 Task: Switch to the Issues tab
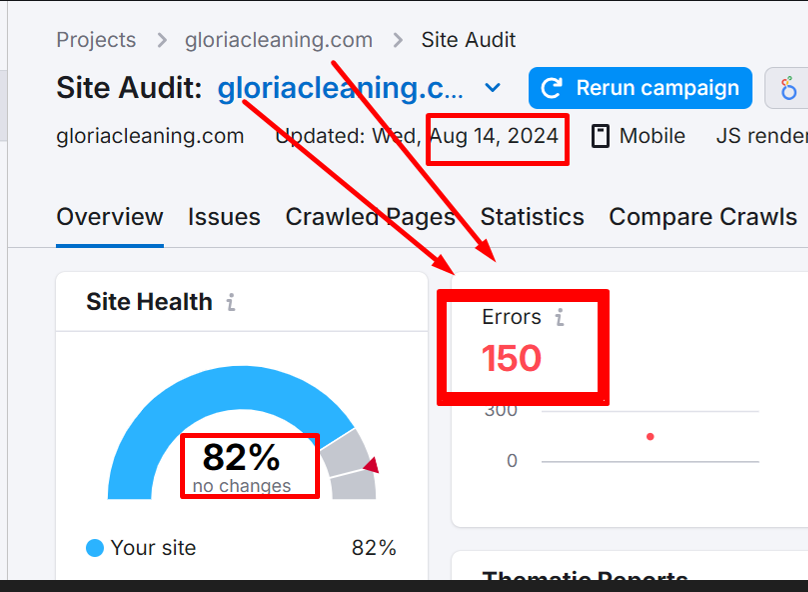(x=224, y=217)
